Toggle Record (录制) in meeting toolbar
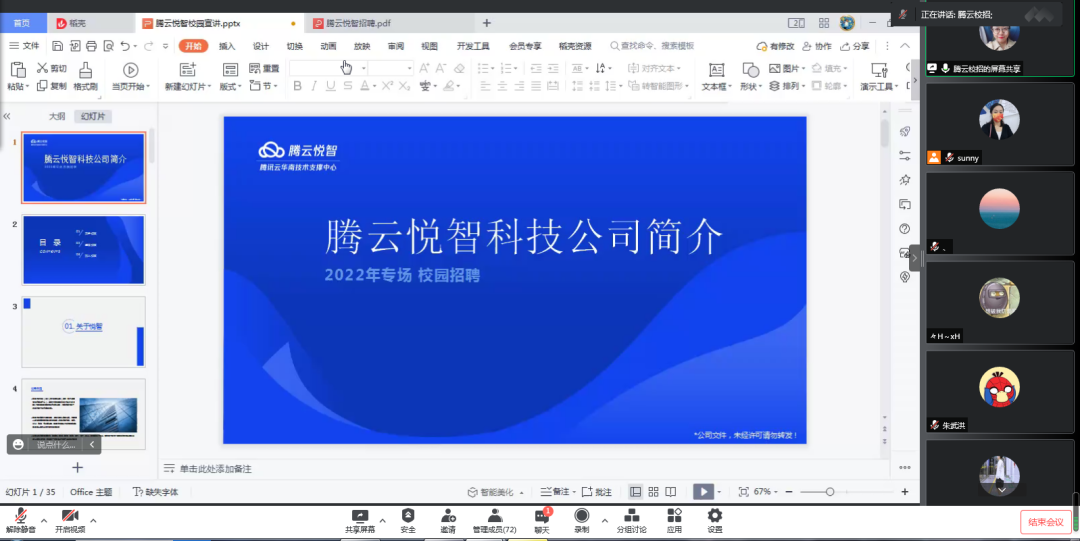This screenshot has height=541, width=1080. 582,521
